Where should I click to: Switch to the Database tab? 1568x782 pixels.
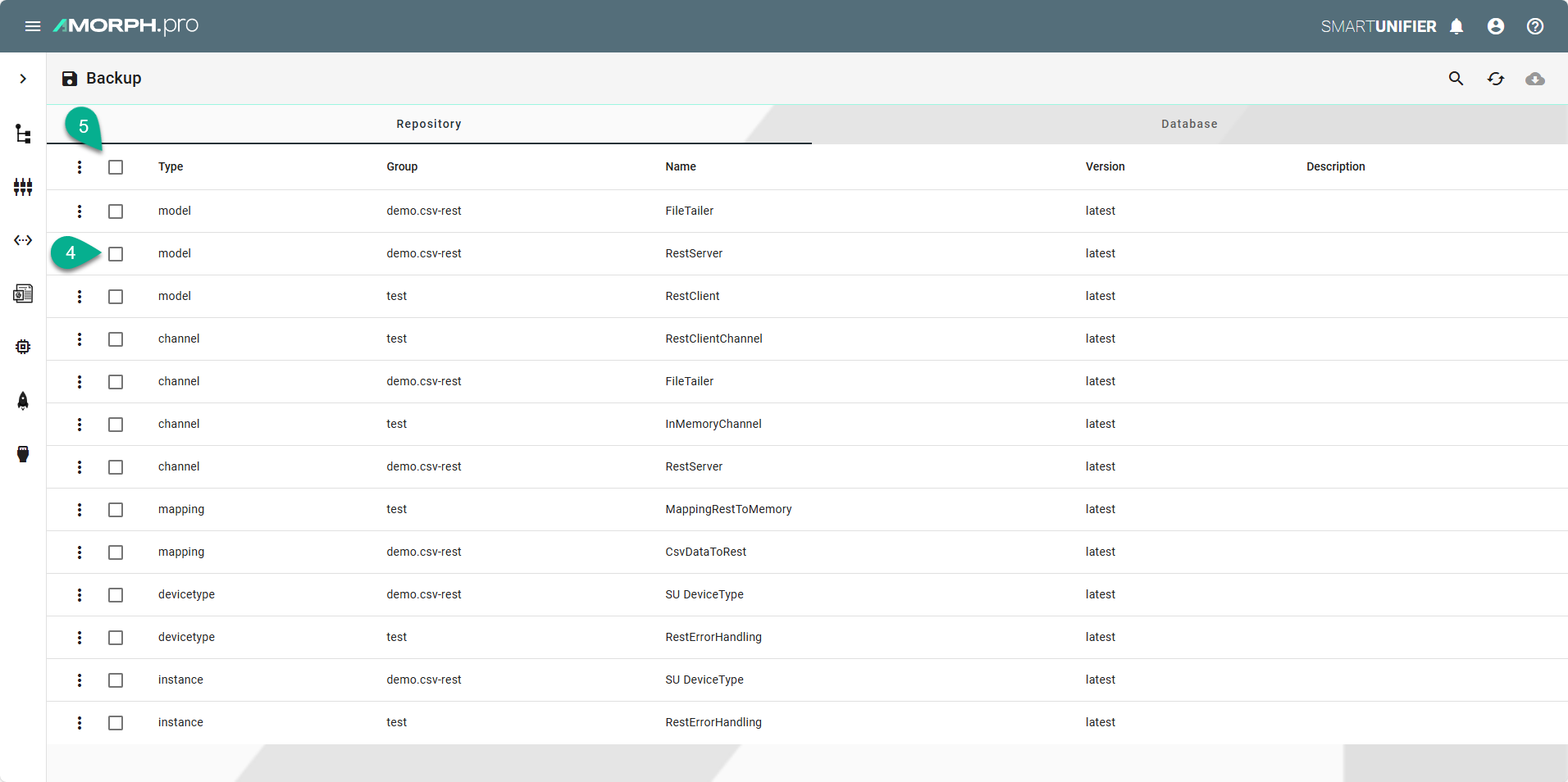1188,124
